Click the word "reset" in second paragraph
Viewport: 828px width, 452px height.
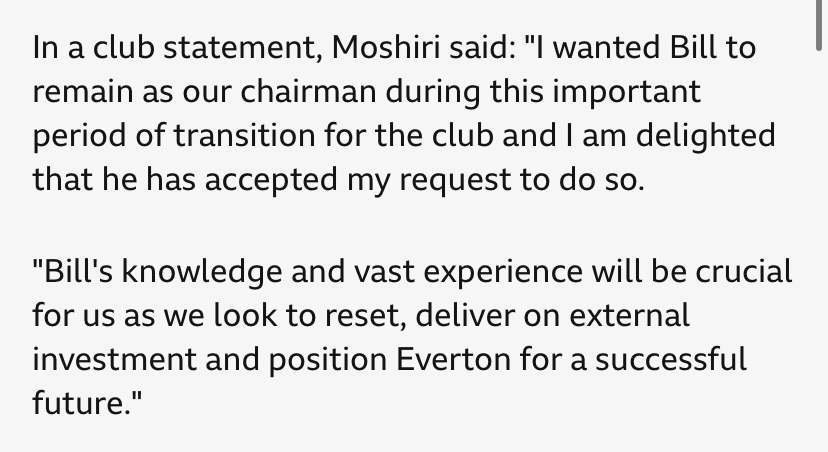365,316
